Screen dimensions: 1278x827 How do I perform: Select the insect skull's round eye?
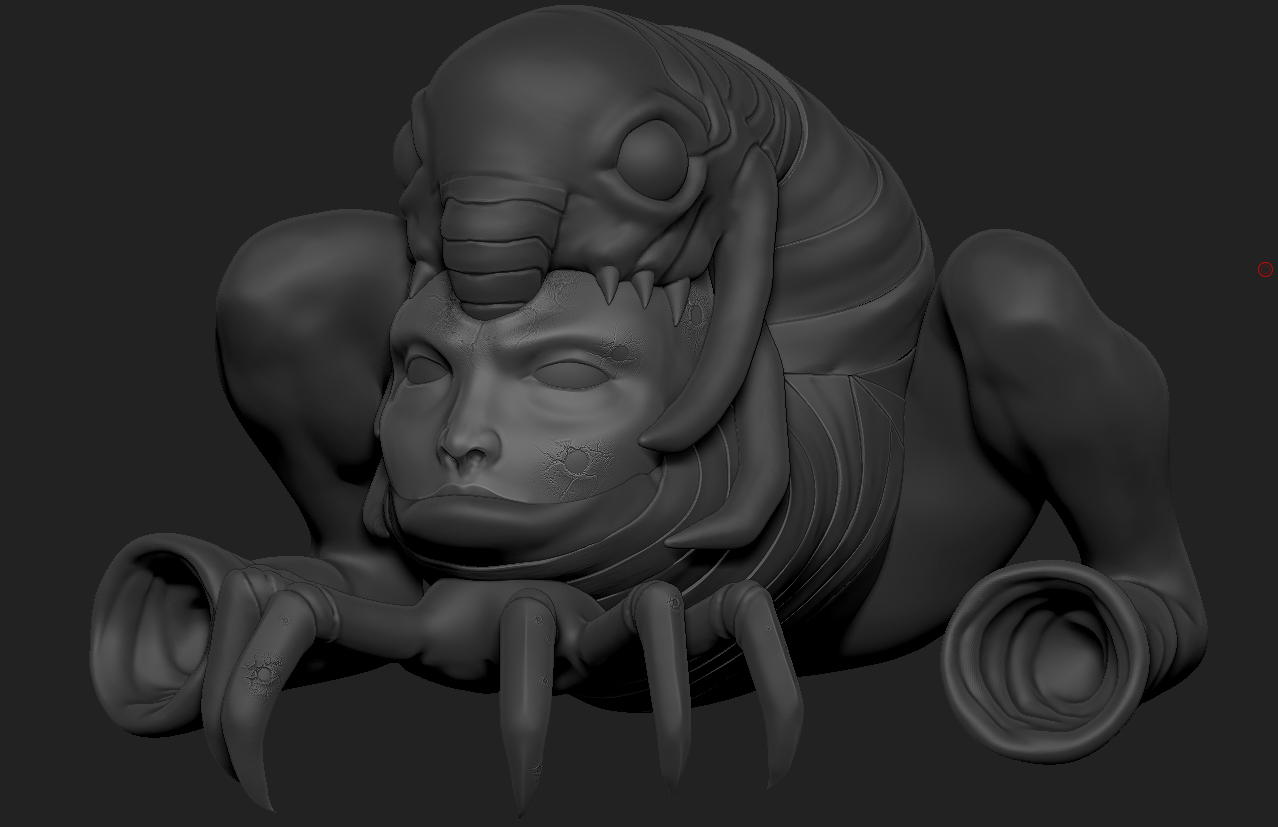[651, 158]
